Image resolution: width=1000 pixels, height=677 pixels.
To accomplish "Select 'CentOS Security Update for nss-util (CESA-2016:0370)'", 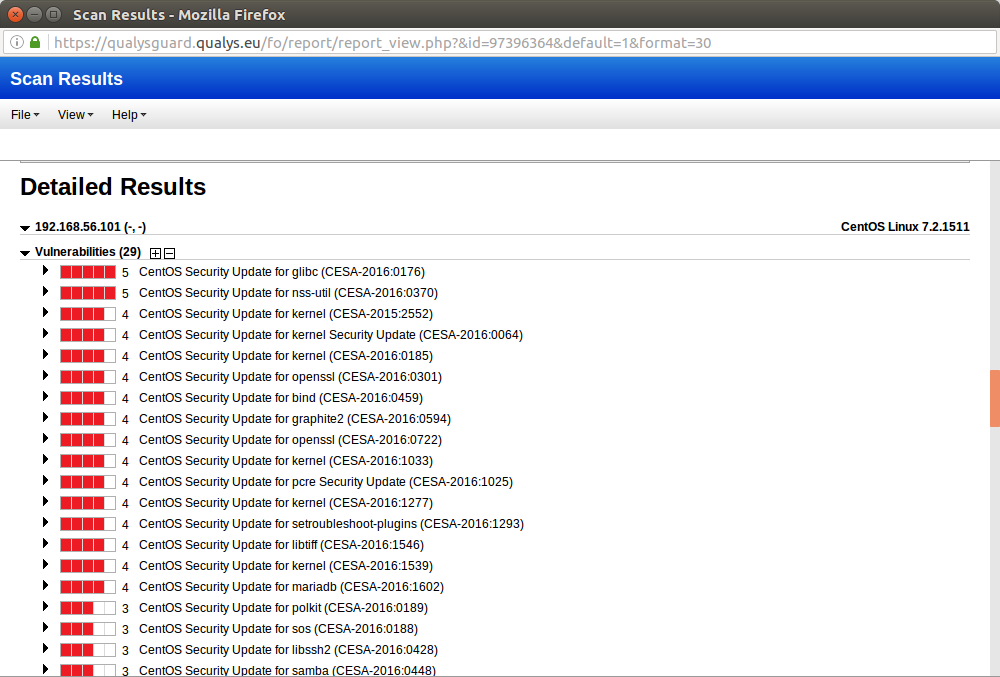I will [x=288, y=293].
